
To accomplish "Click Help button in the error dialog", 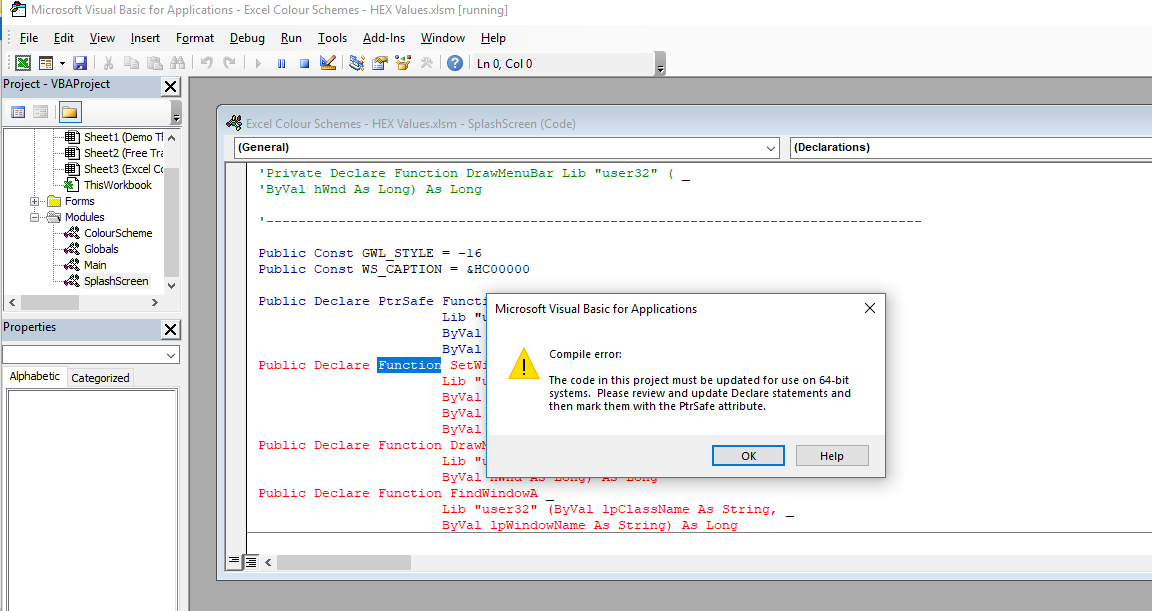I will tap(832, 456).
